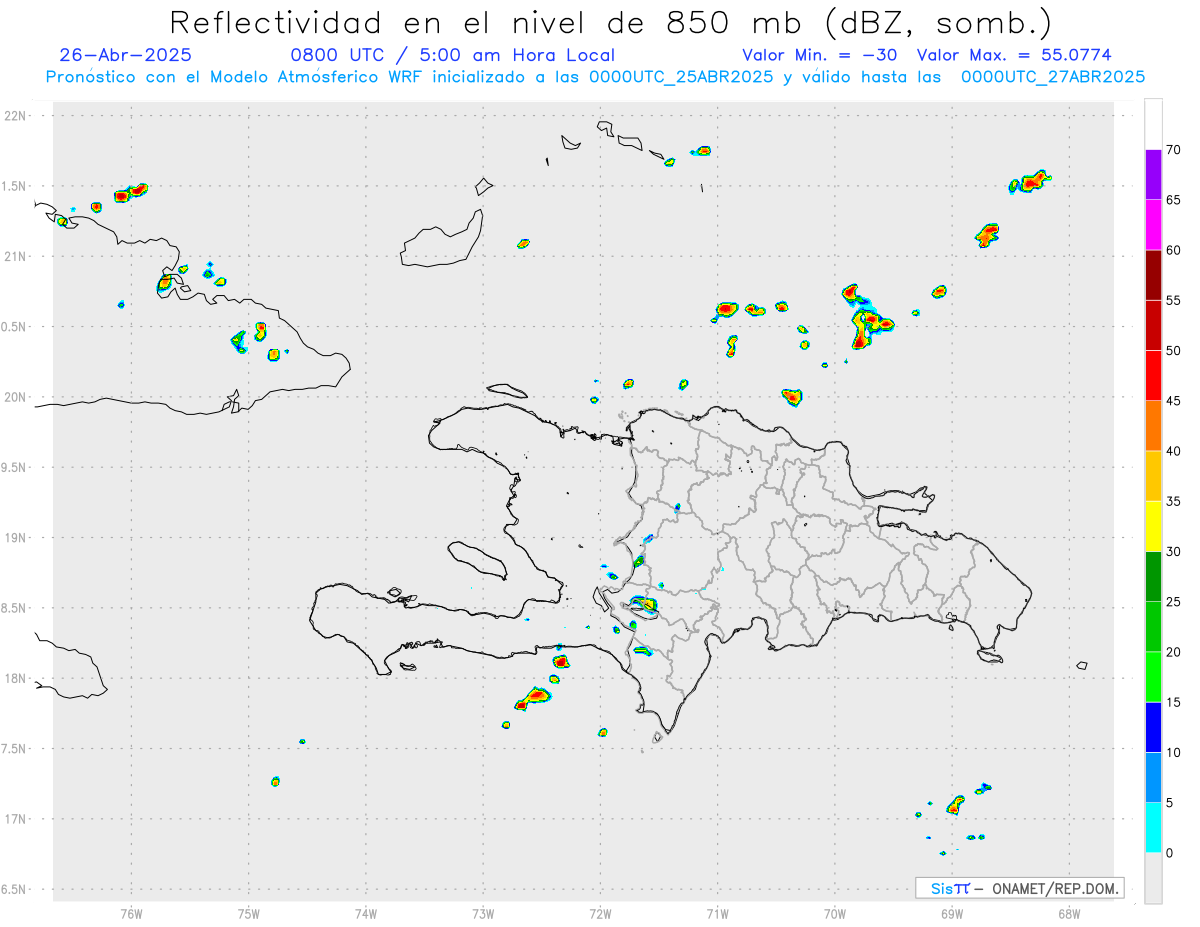The height and width of the screenshot is (927, 1200).
Task: Click the '19N' latitude label
Action: [x=17, y=538]
